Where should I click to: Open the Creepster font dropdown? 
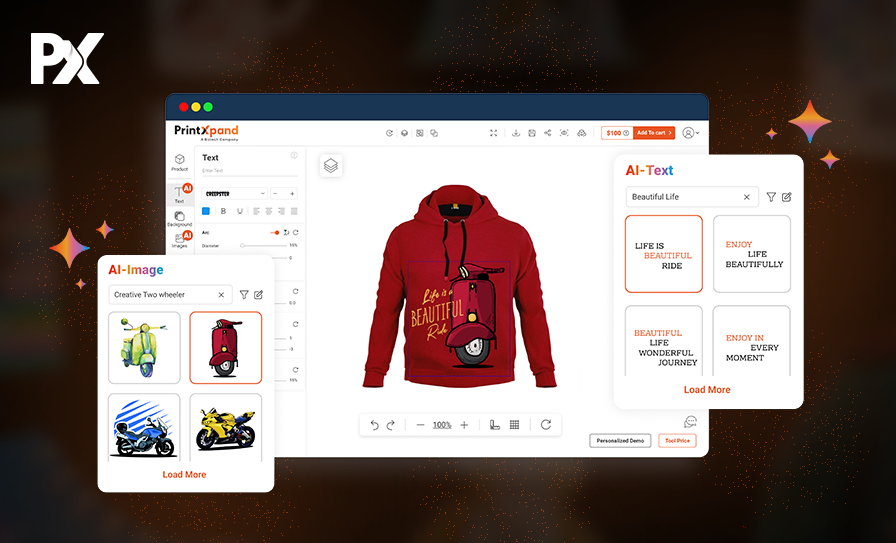point(234,193)
